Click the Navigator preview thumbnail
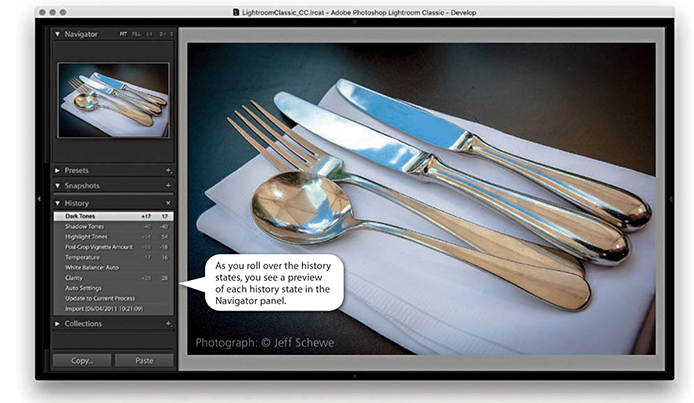Viewport: 694px width, 403px height. (113, 100)
